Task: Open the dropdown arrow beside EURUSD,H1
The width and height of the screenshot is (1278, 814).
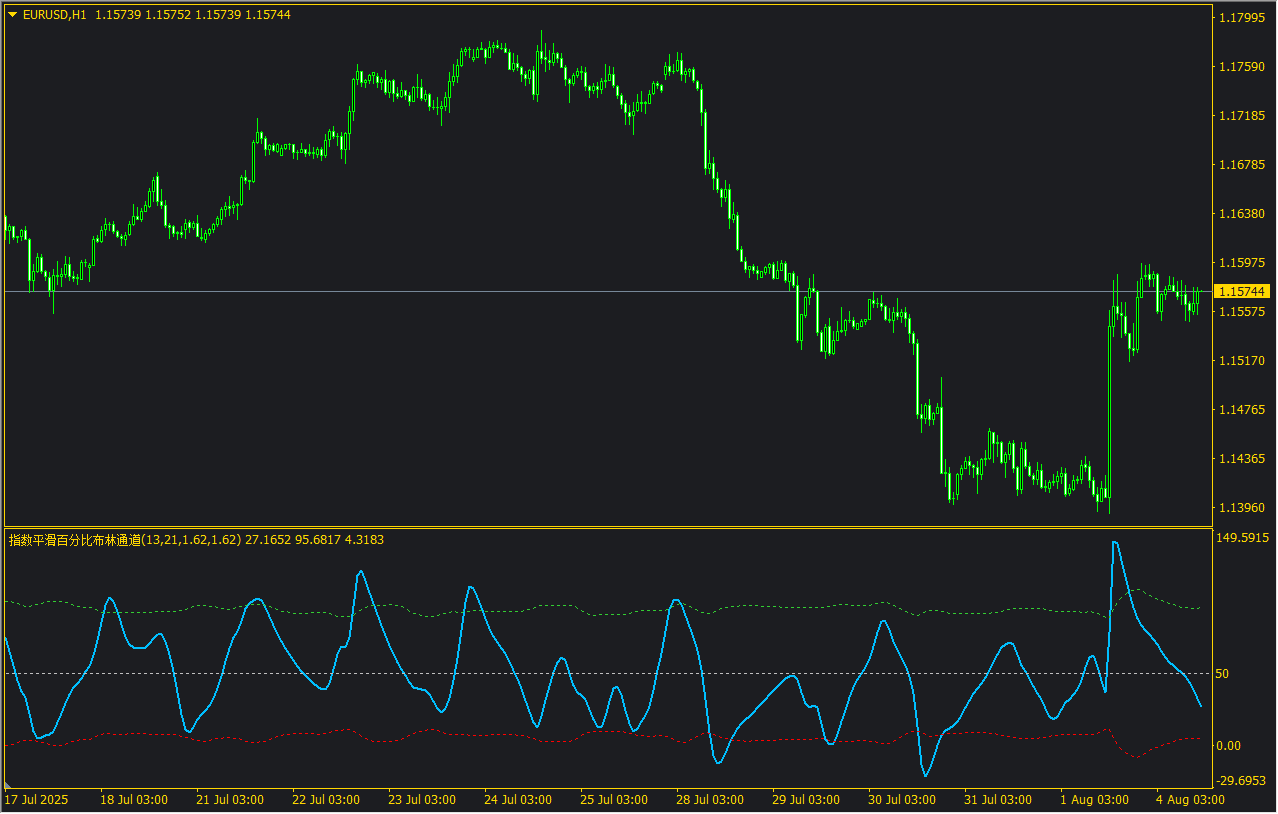Action: tap(13, 15)
